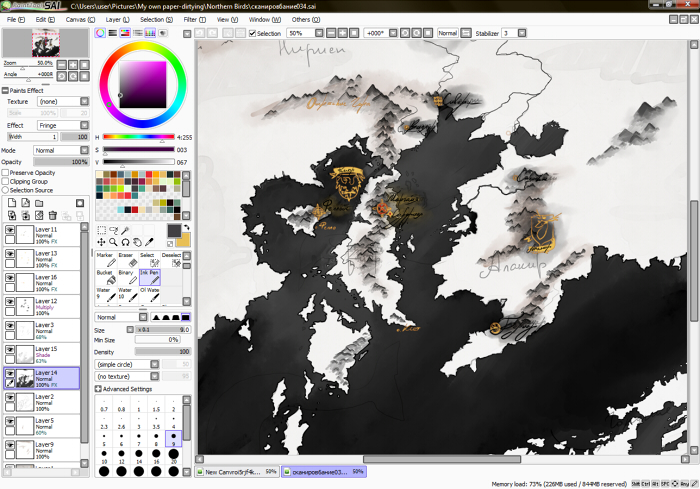Create a new layer set folder
The width and height of the screenshot is (700, 489).
[x=39, y=203]
